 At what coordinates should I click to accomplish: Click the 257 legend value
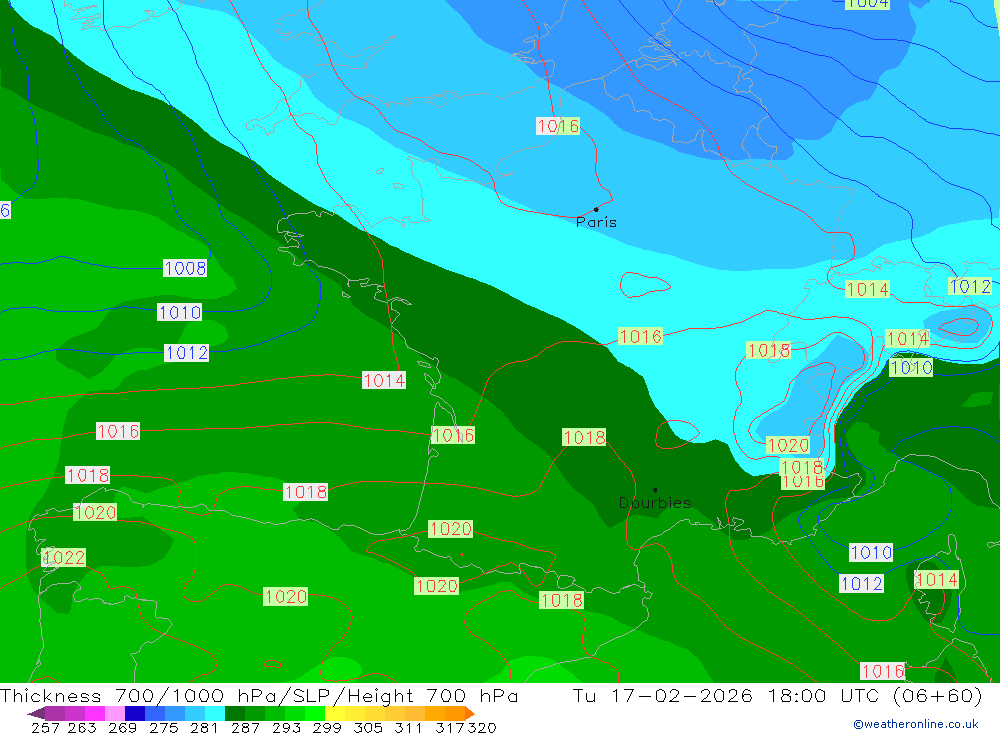[x=45, y=727]
